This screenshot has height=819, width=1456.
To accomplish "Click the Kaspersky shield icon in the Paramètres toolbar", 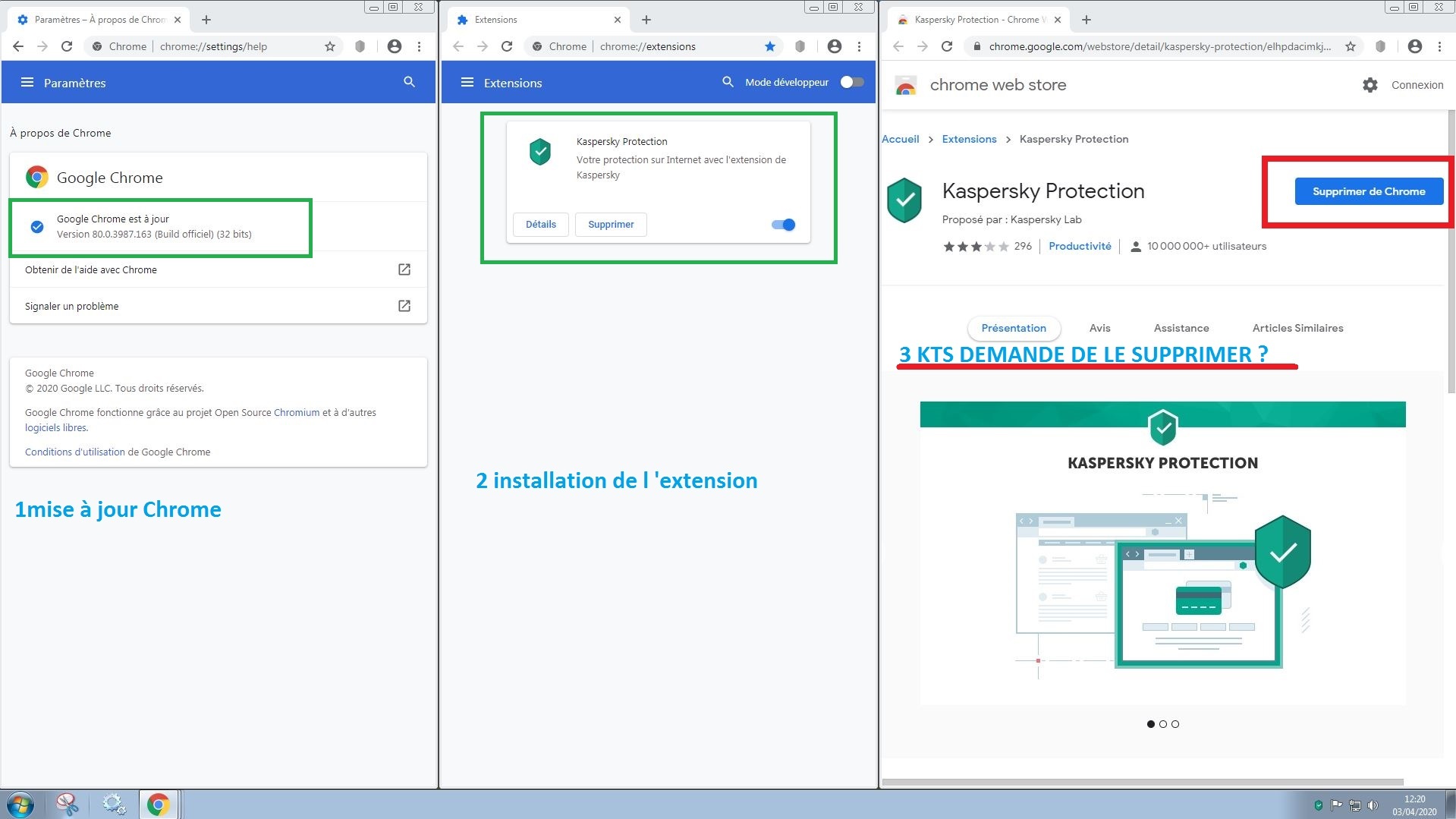I will pyautogui.click(x=360, y=46).
